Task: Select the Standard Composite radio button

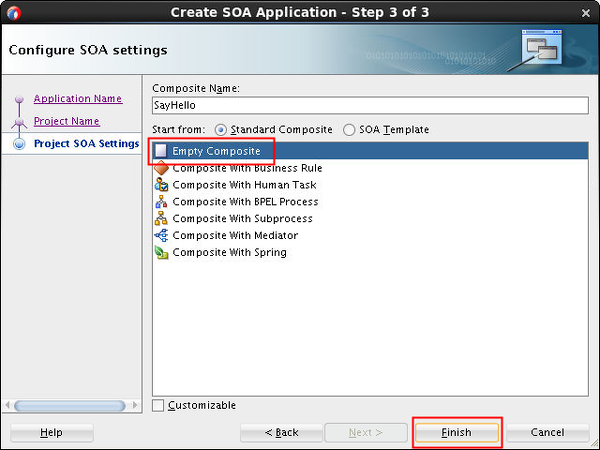Action: coord(220,130)
